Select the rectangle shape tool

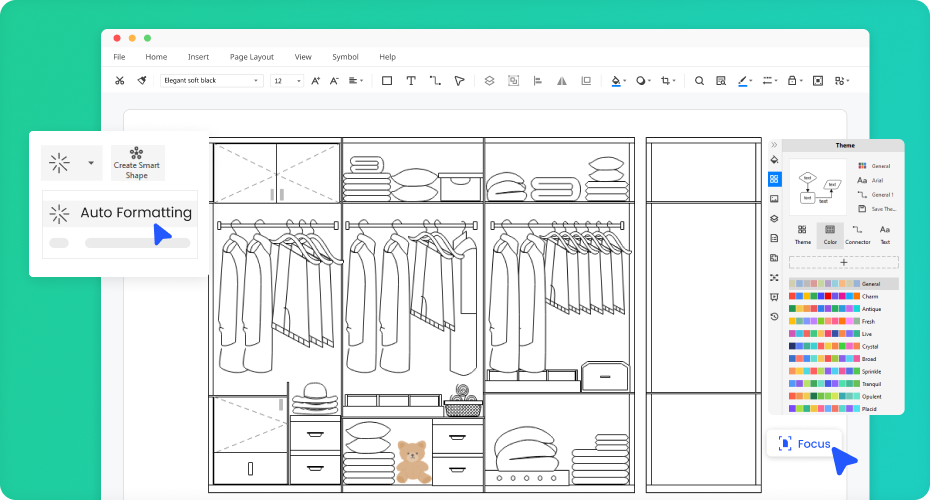pos(387,81)
